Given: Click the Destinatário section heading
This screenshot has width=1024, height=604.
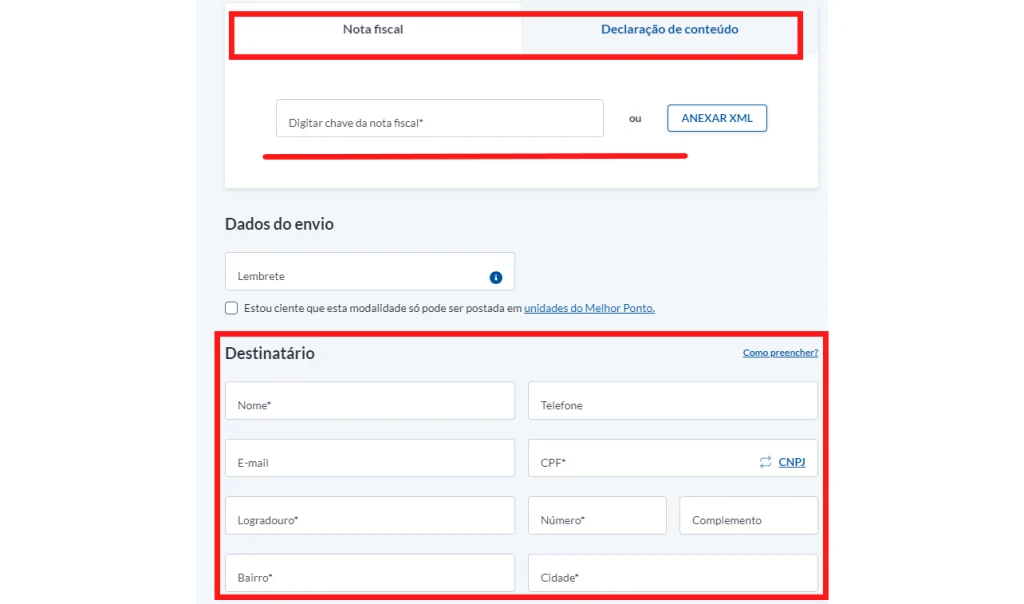Looking at the screenshot, I should [x=270, y=353].
